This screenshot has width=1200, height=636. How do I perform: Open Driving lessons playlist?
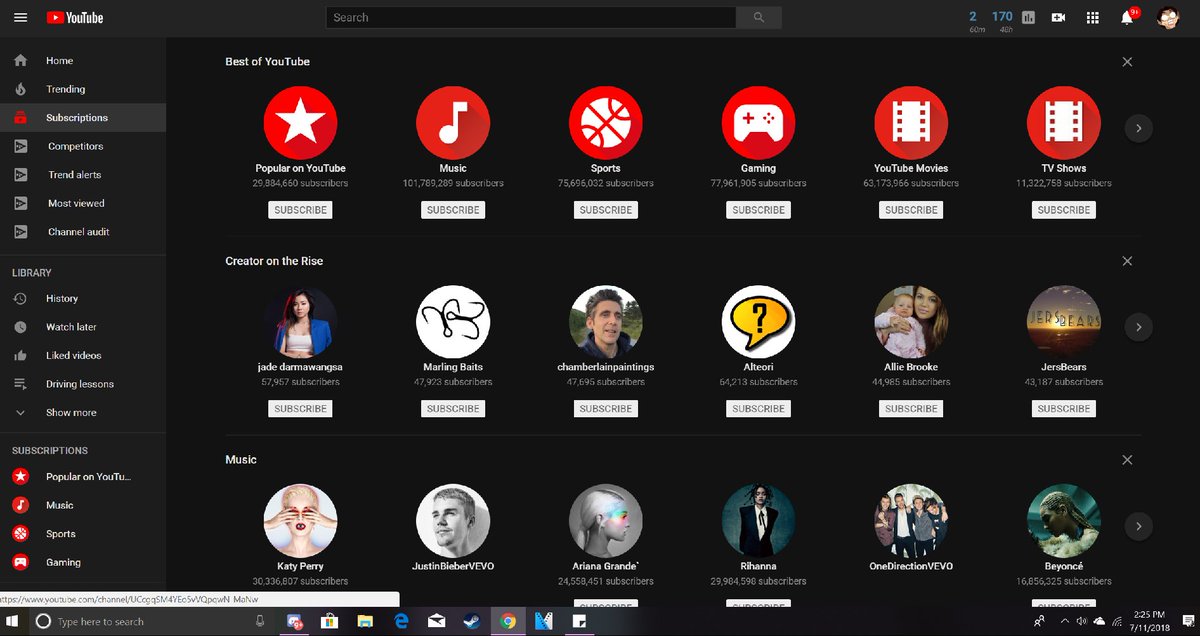[x=82, y=384]
